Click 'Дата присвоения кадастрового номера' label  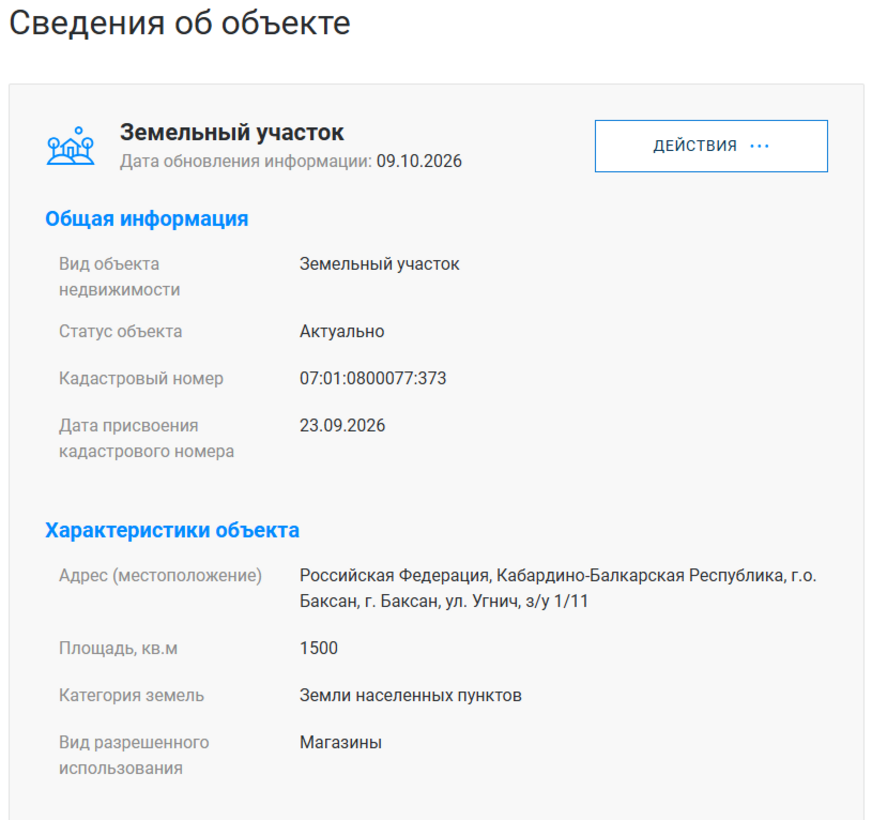click(x=146, y=438)
